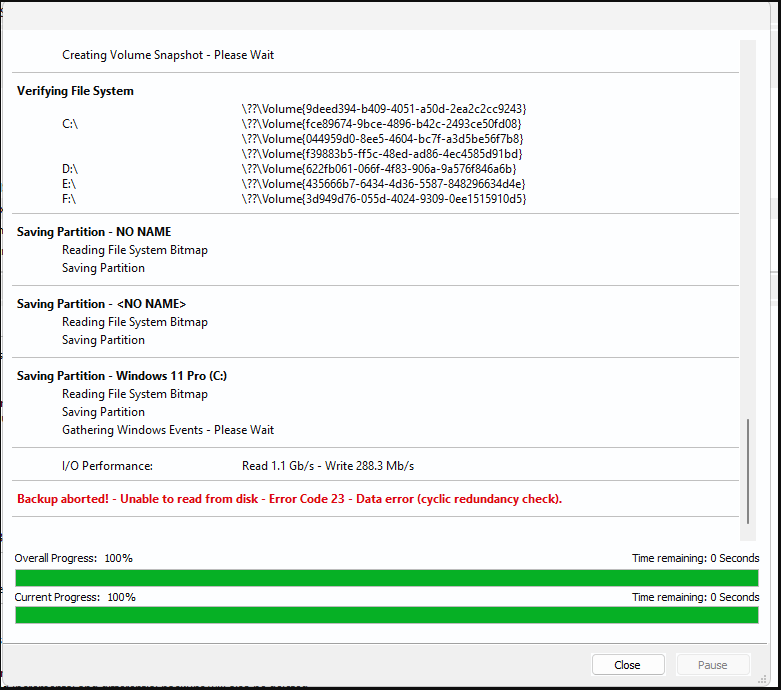This screenshot has width=781, height=690.
Task: Click the I/O Performance label
Action: (108, 466)
